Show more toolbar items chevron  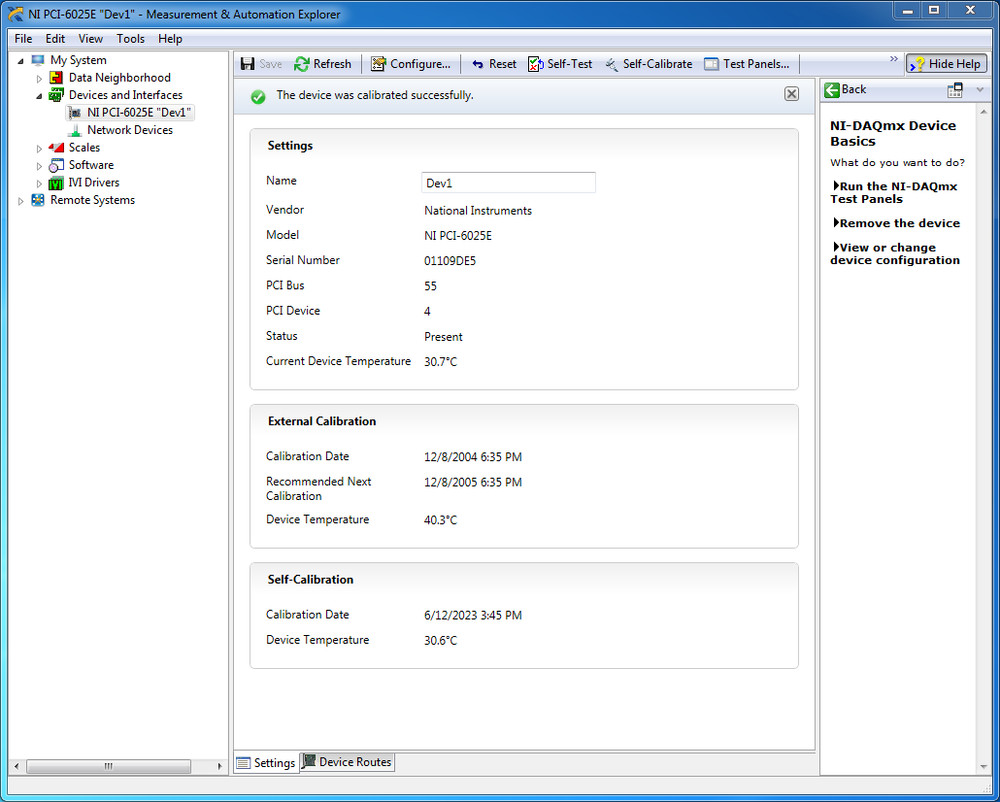(893, 59)
